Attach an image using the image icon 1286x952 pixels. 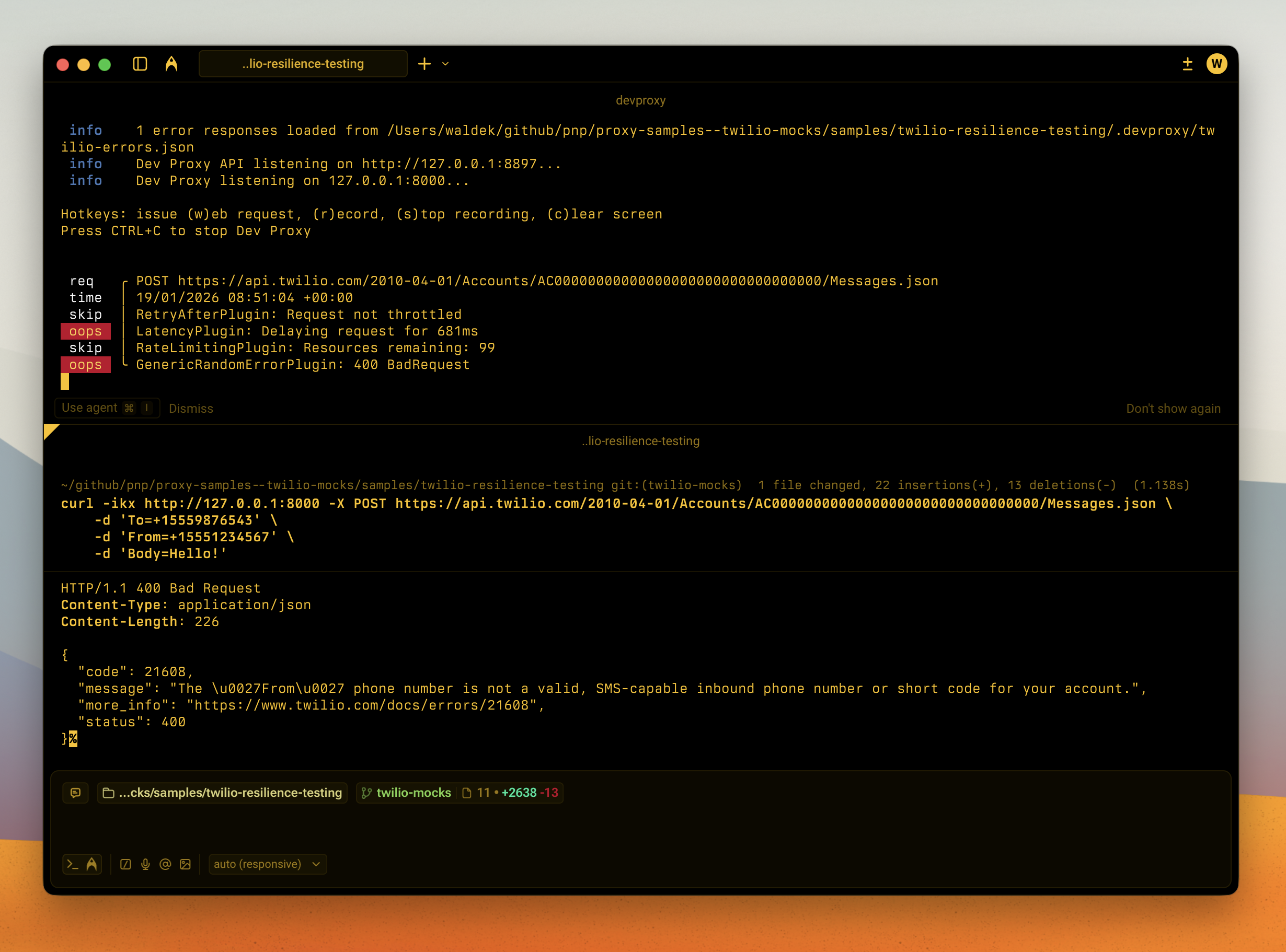coord(185,864)
